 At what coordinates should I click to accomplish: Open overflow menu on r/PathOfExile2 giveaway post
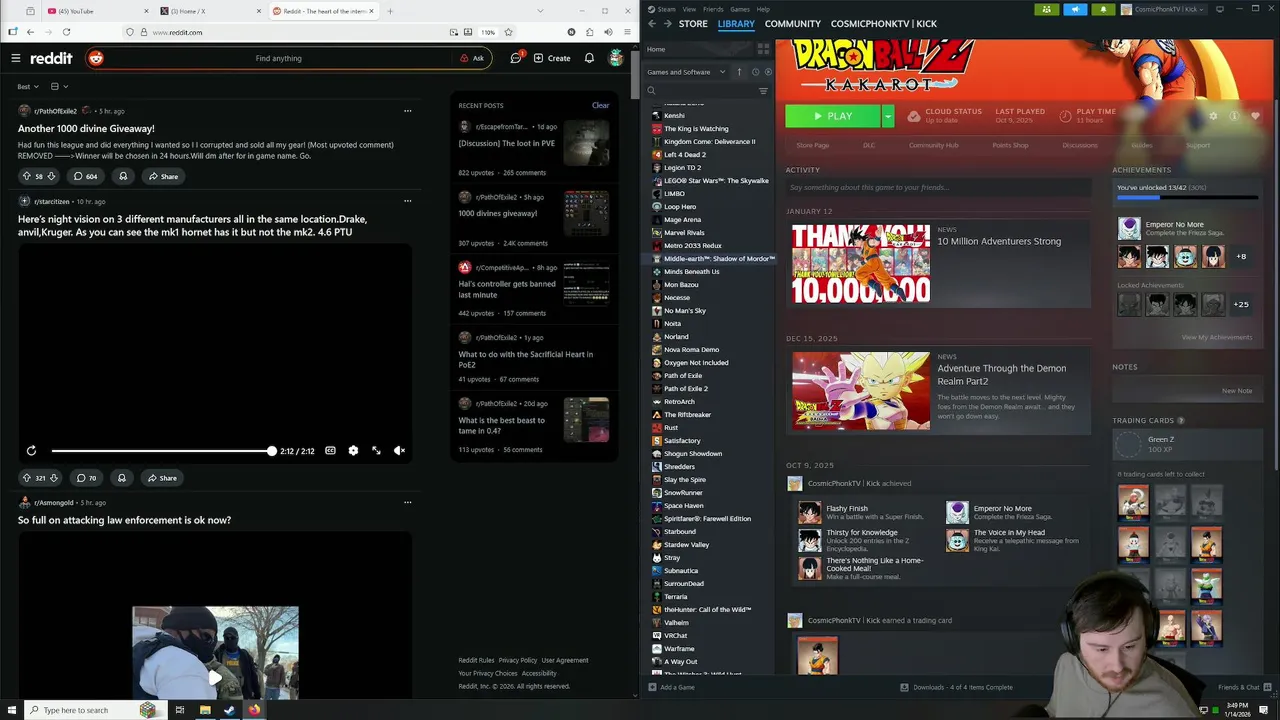(407, 111)
